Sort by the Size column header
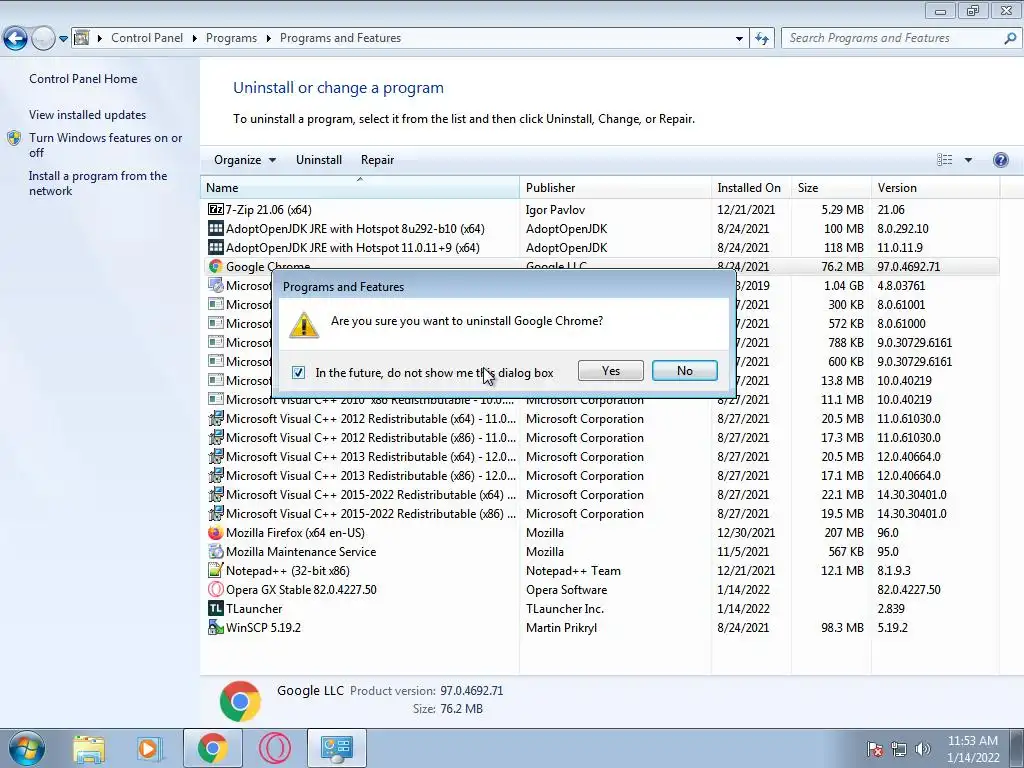Viewport: 1024px width, 768px height. [831, 187]
